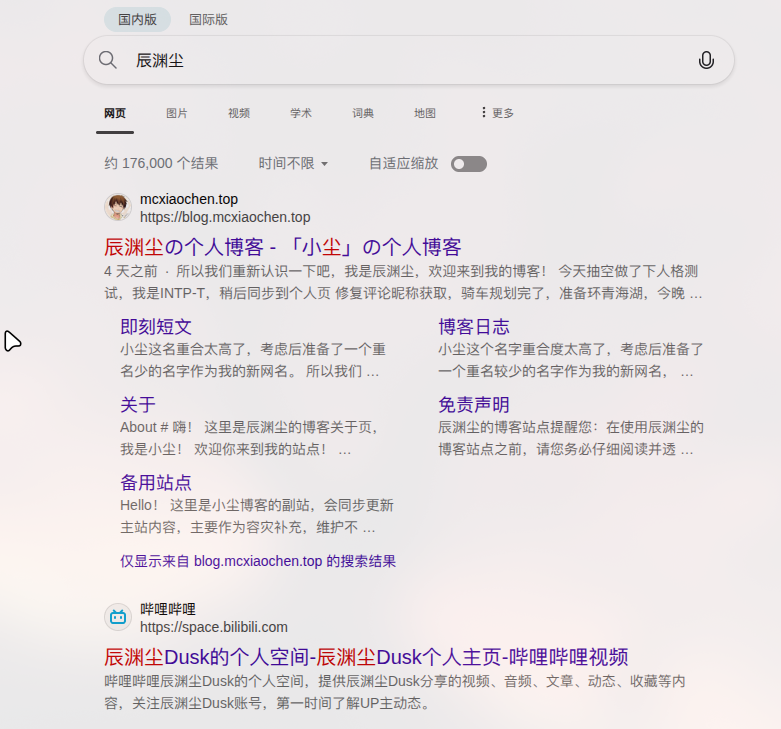
Task: Select the 网页 results tab
Action: 115,113
